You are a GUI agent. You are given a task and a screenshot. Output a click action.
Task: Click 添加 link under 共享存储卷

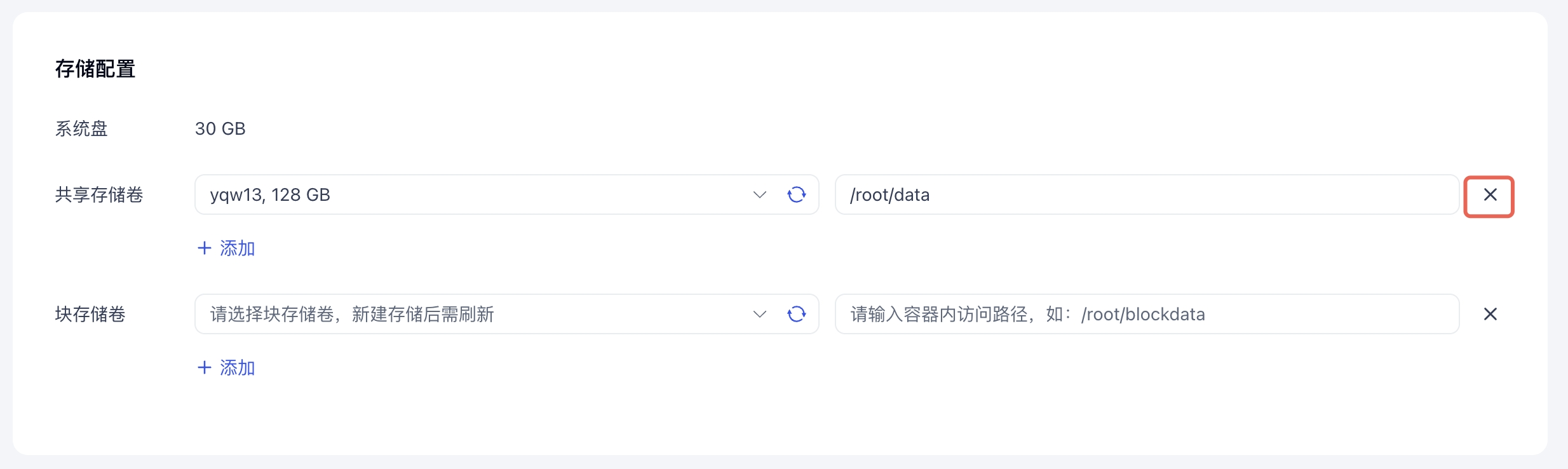pos(237,248)
